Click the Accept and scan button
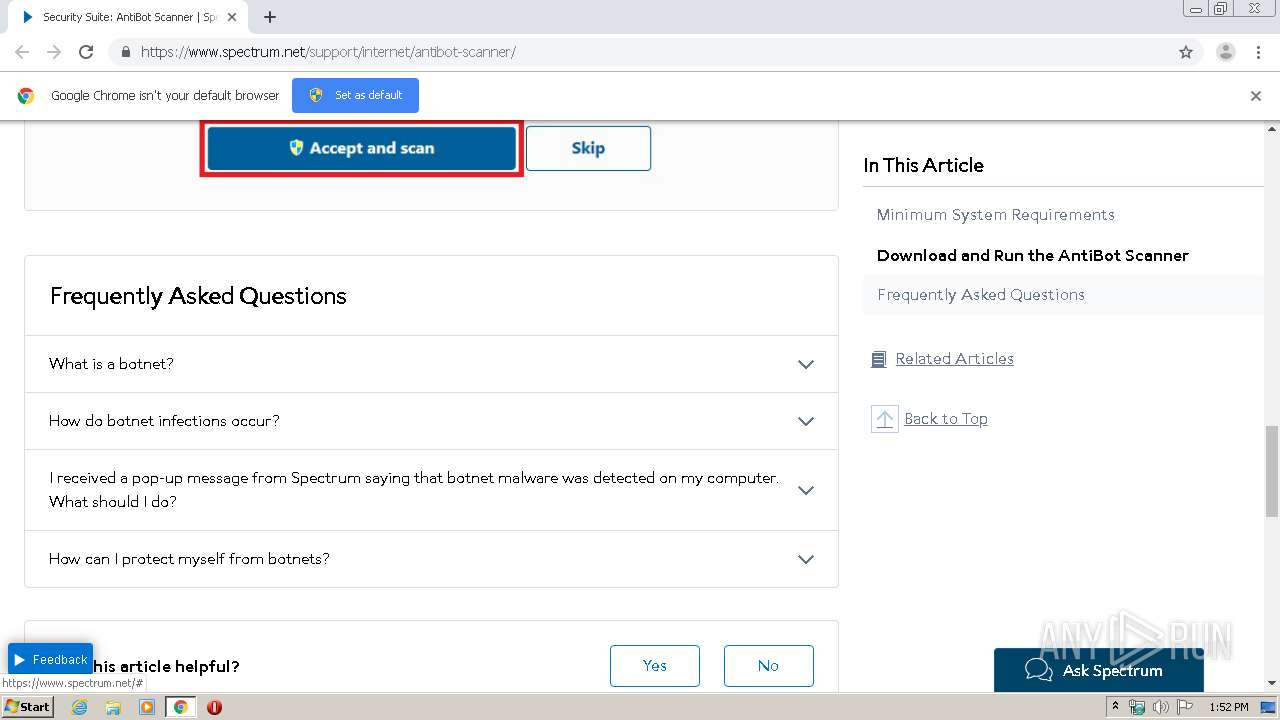1280x720 pixels. coord(361,148)
